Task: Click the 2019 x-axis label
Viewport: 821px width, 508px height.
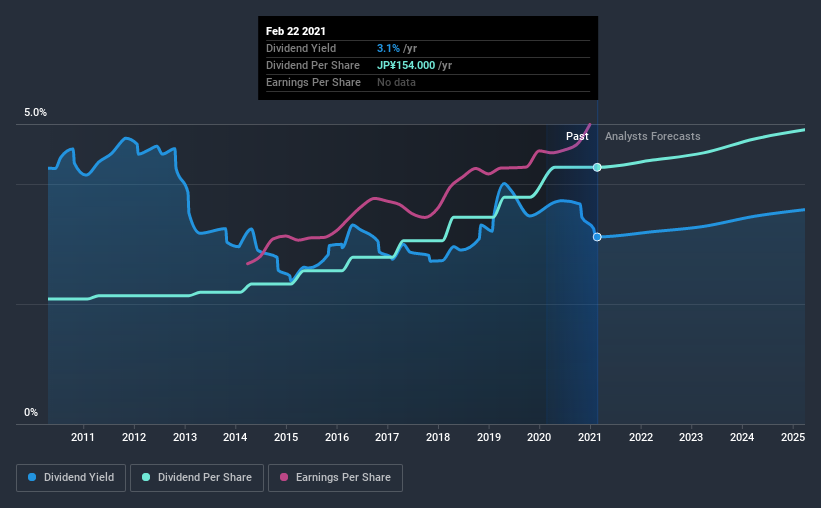Action: point(489,437)
